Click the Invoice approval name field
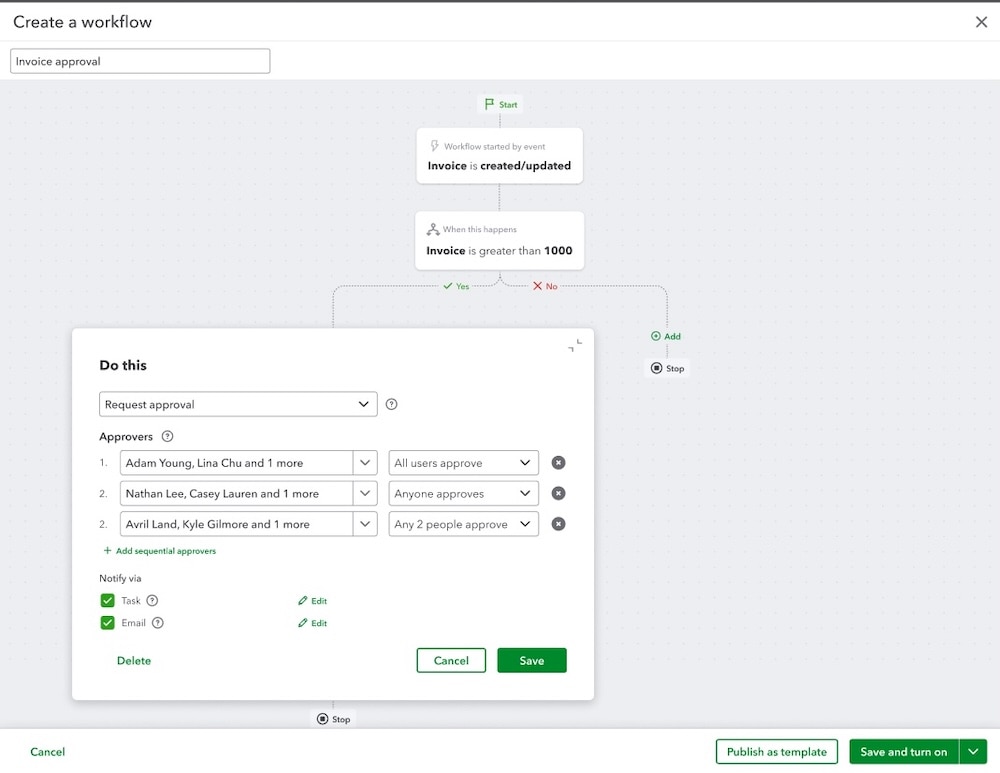Image resolution: width=1000 pixels, height=773 pixels. point(139,61)
